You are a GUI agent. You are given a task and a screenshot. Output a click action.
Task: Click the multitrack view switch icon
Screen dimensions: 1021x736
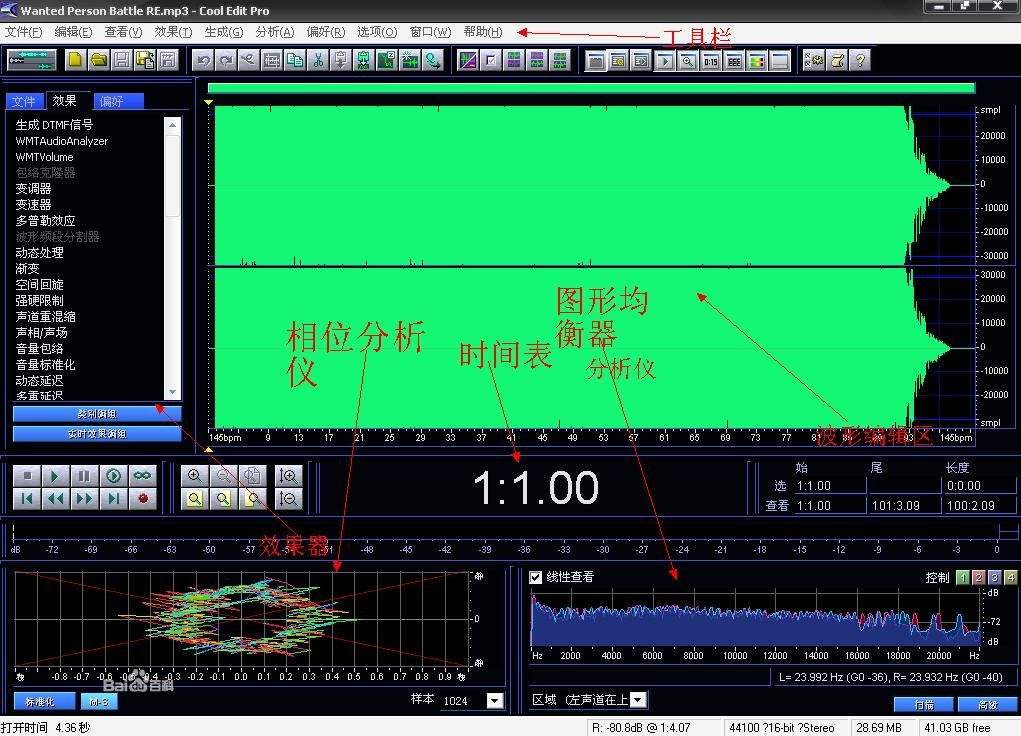31,61
